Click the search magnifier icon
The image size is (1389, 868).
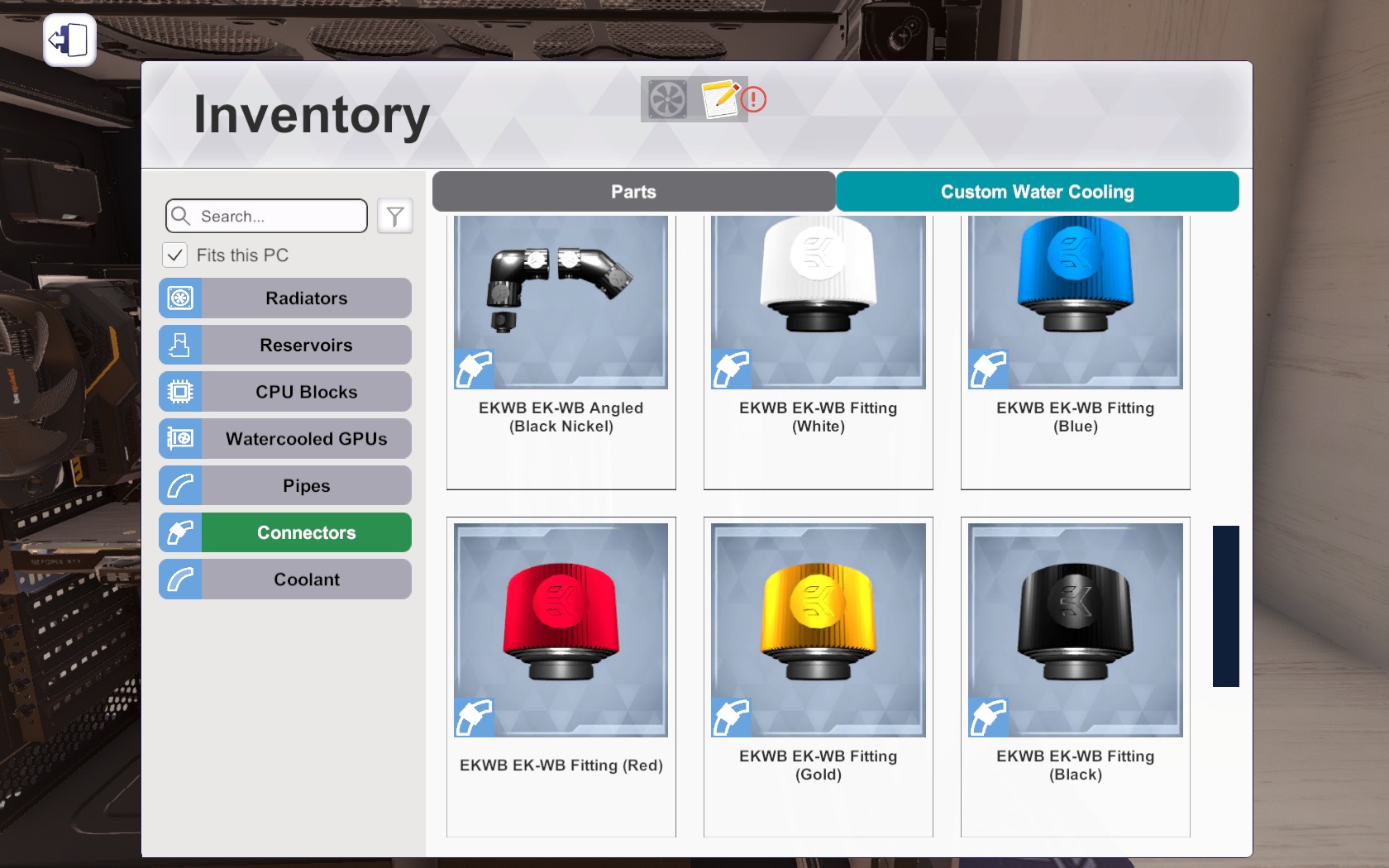(180, 216)
